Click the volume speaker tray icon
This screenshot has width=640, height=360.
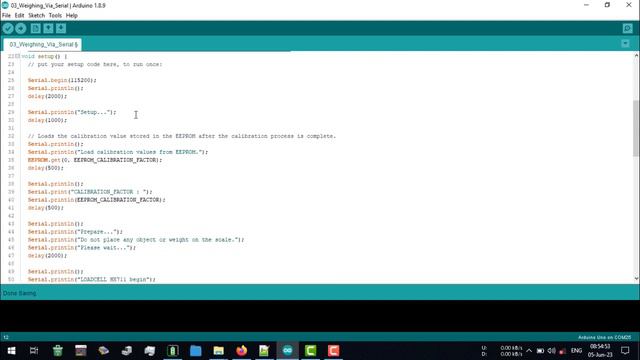(551, 351)
